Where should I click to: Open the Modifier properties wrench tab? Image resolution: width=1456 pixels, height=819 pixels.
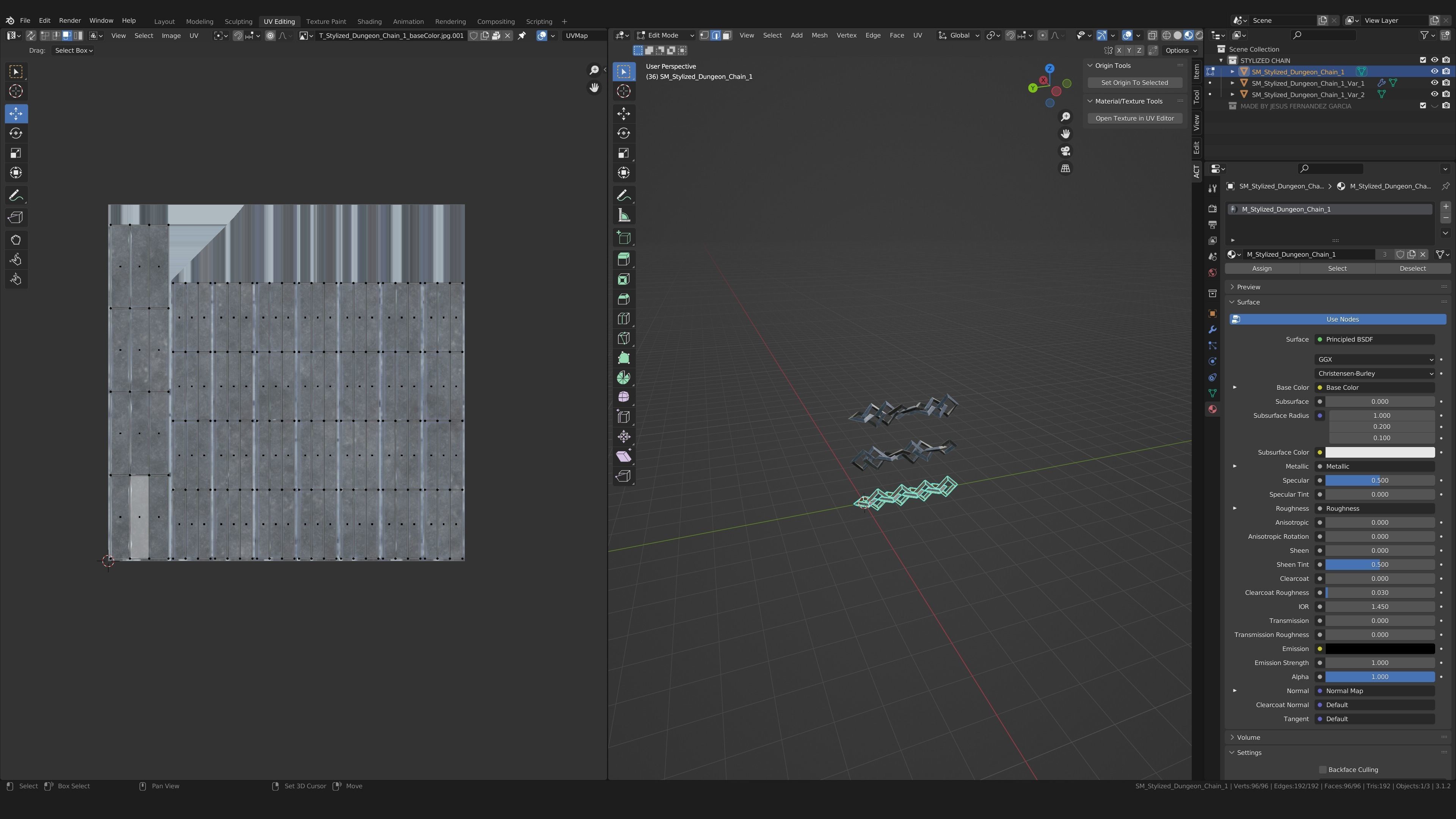[x=1213, y=329]
